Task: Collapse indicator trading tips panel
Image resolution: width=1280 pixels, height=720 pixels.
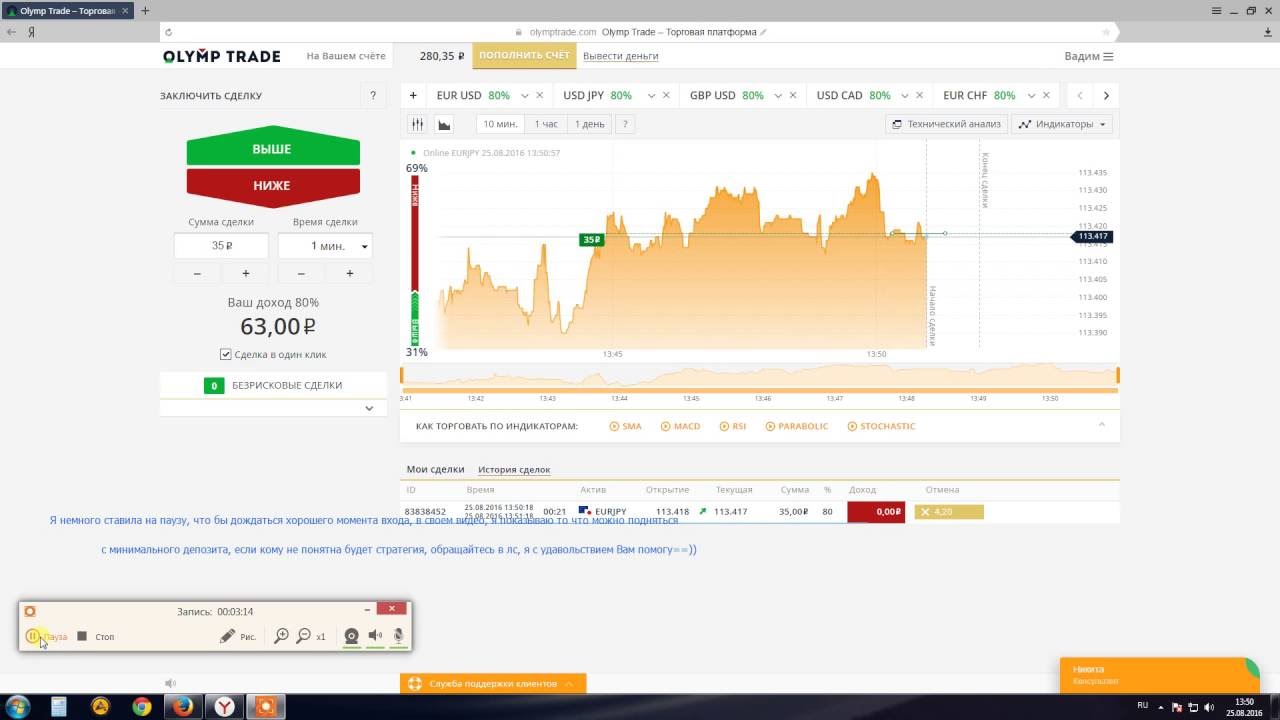Action: [x=1102, y=425]
